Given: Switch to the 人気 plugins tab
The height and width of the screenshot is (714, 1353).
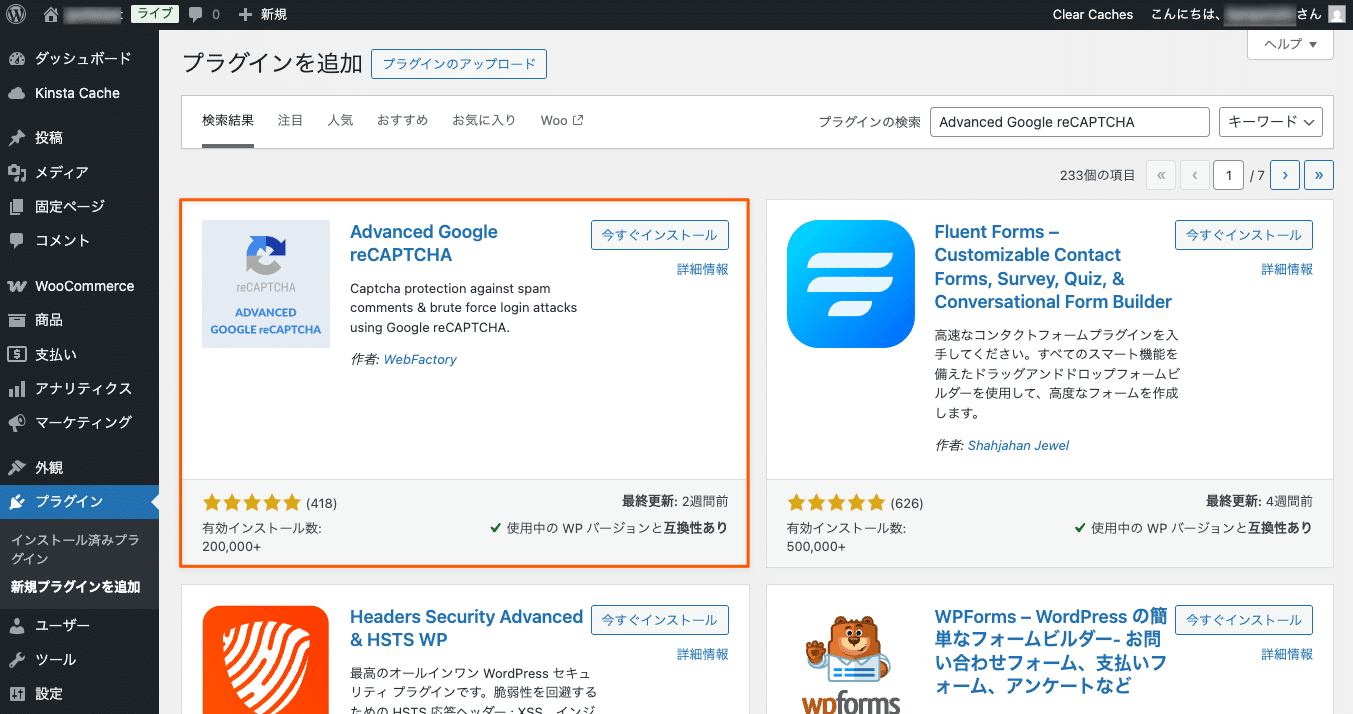Looking at the screenshot, I should point(340,120).
